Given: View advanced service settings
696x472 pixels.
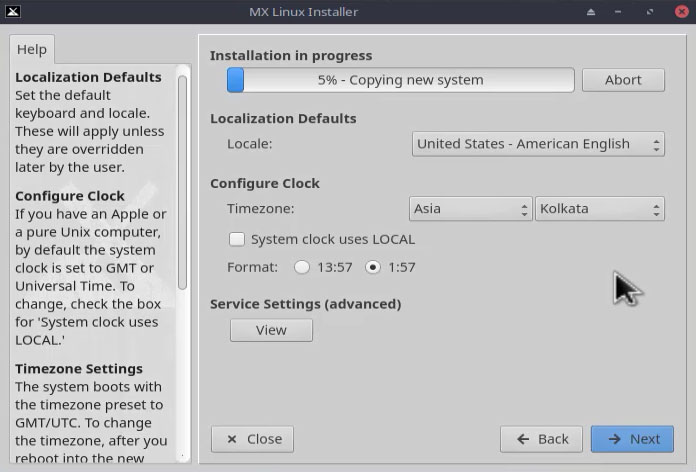Looking at the screenshot, I should point(271,330).
